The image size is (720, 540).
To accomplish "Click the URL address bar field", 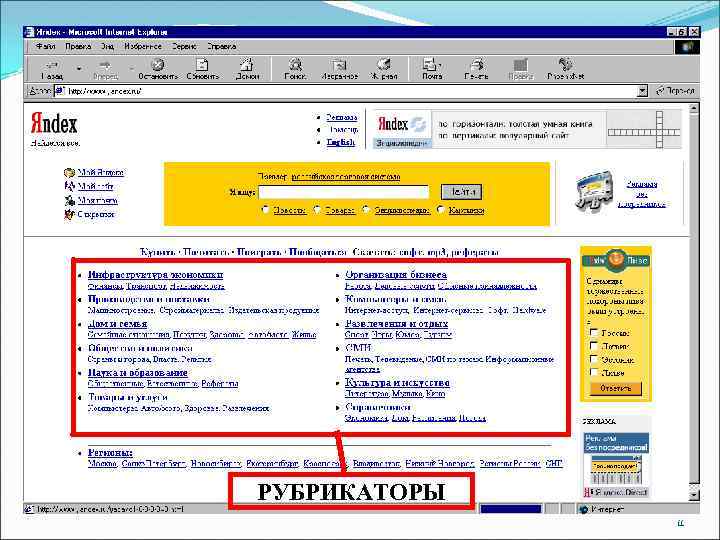I will [351, 91].
